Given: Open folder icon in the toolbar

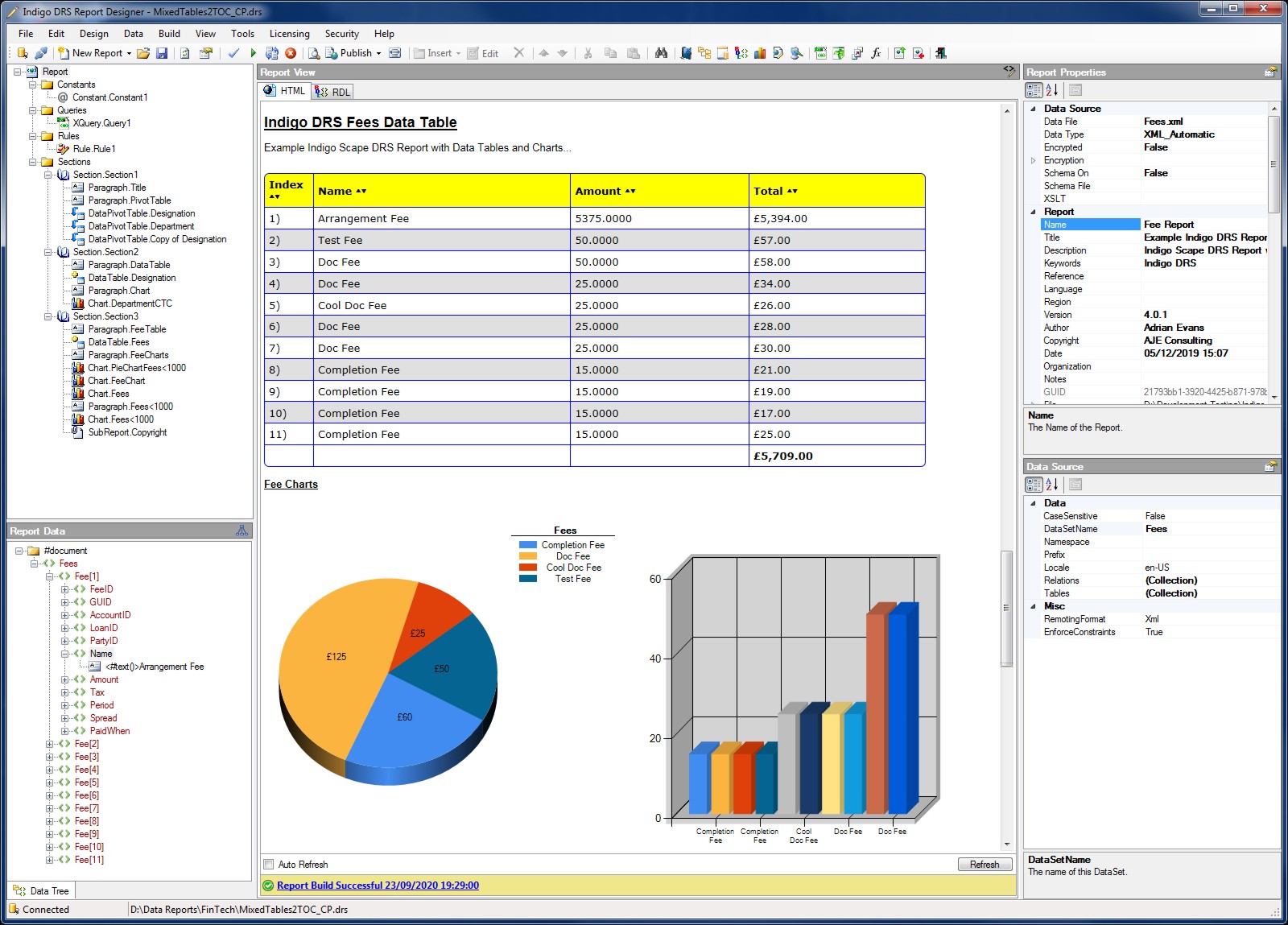Looking at the screenshot, I should pos(143,53).
